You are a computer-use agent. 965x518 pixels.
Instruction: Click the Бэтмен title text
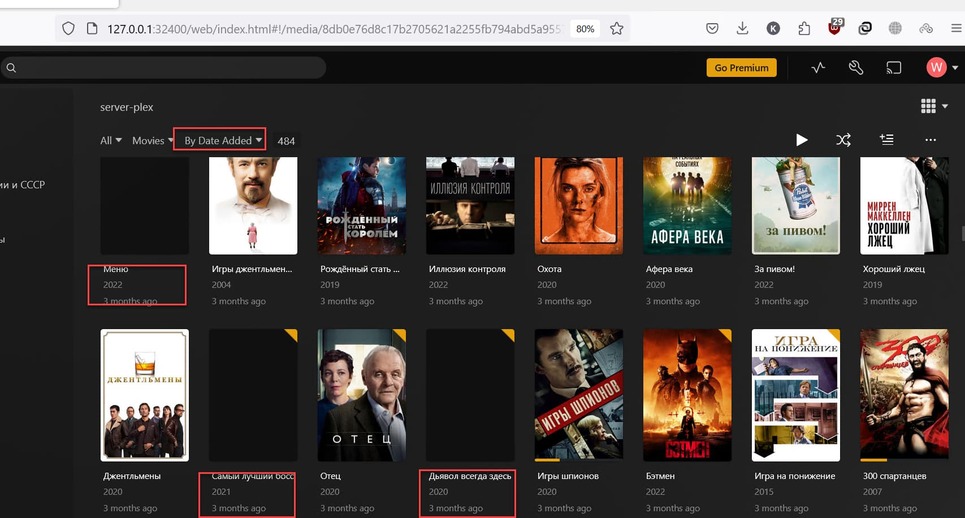(660, 476)
